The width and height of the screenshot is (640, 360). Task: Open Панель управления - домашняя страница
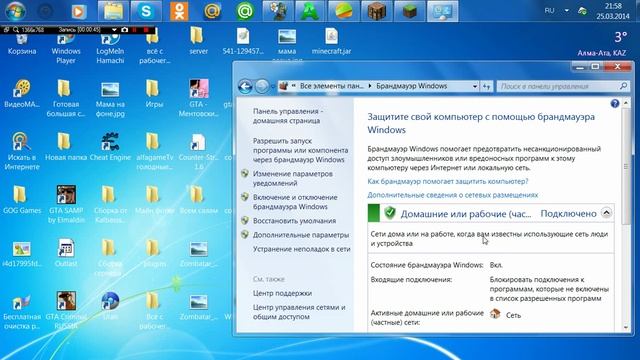pos(288,116)
